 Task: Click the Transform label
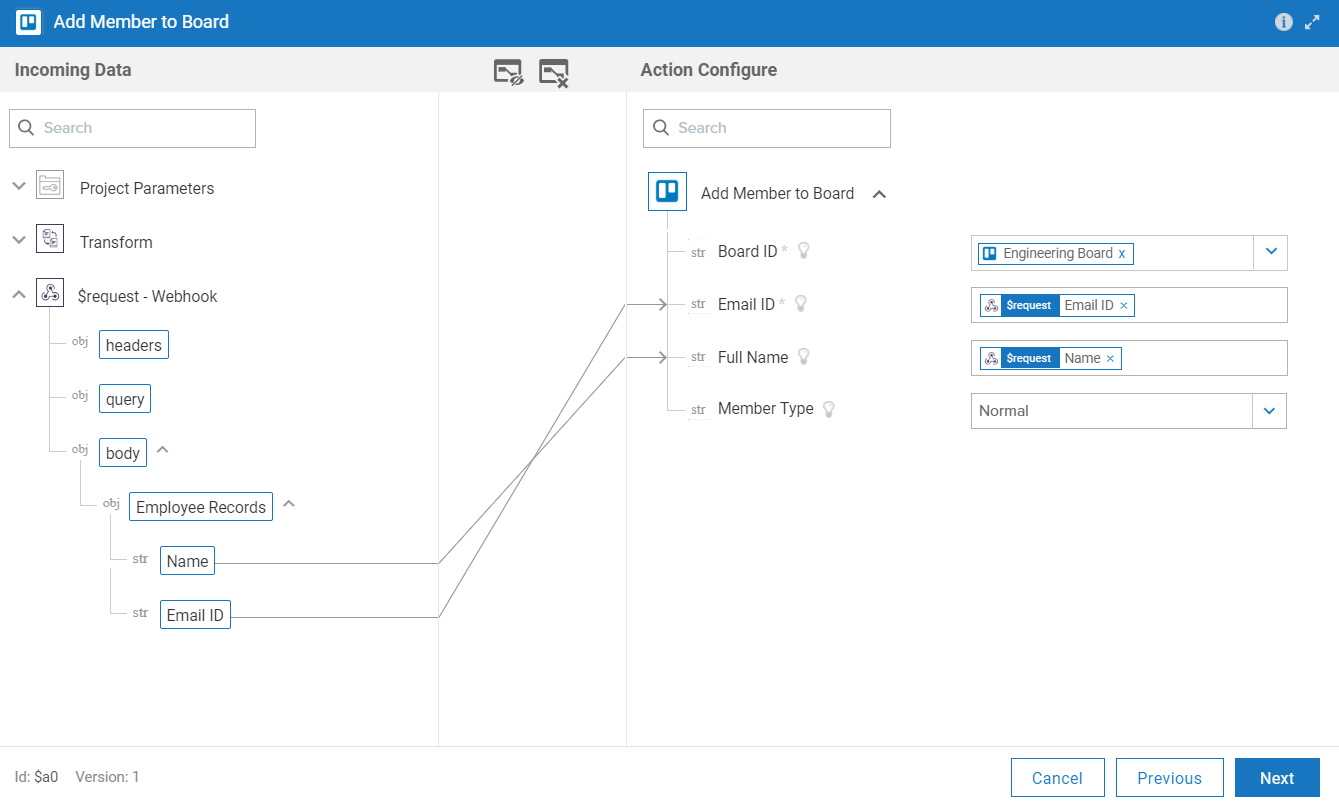(x=116, y=242)
